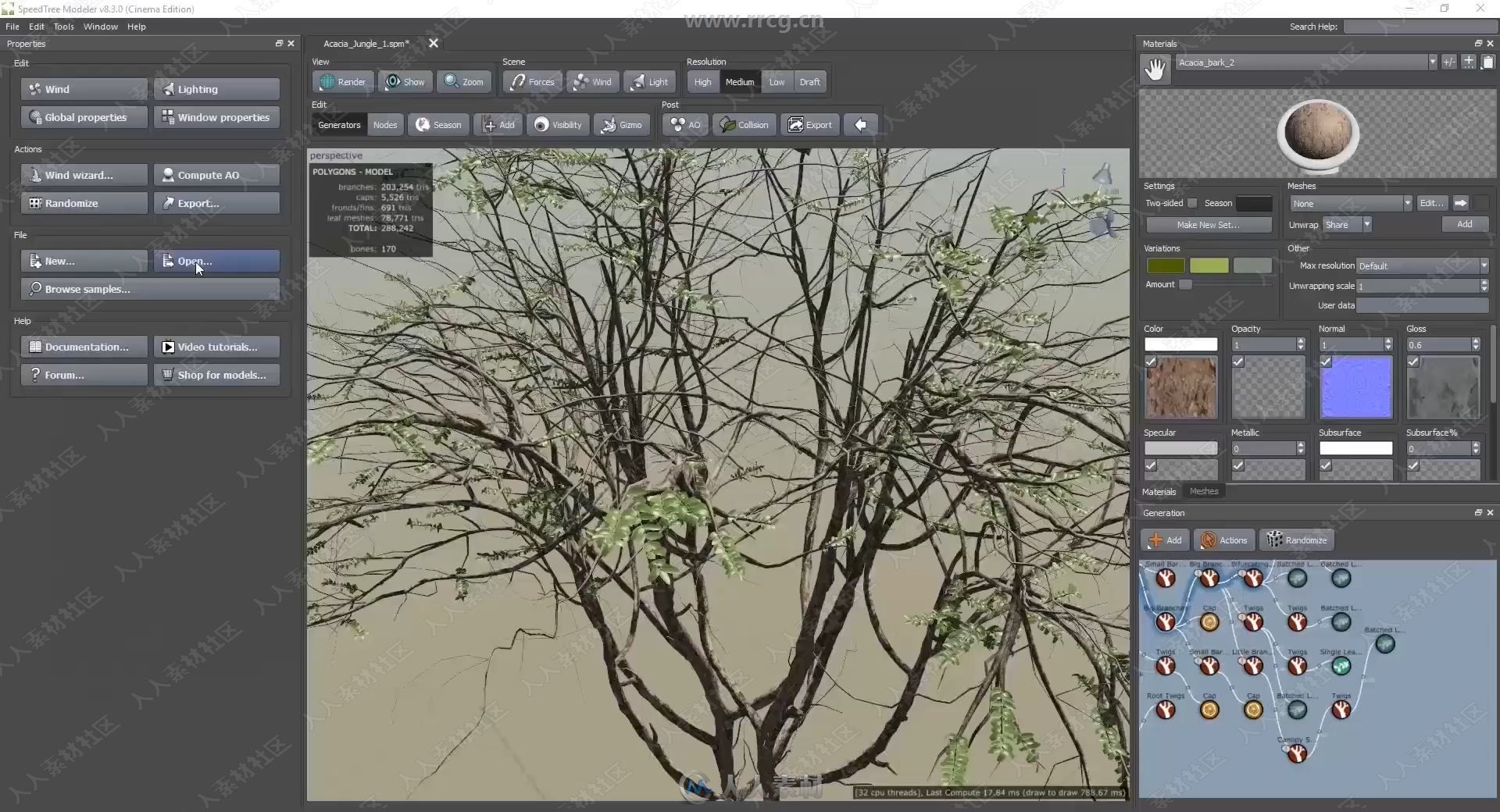Click the Opacity value stepper arrows
This screenshot has height=812, width=1500.
[1300, 344]
